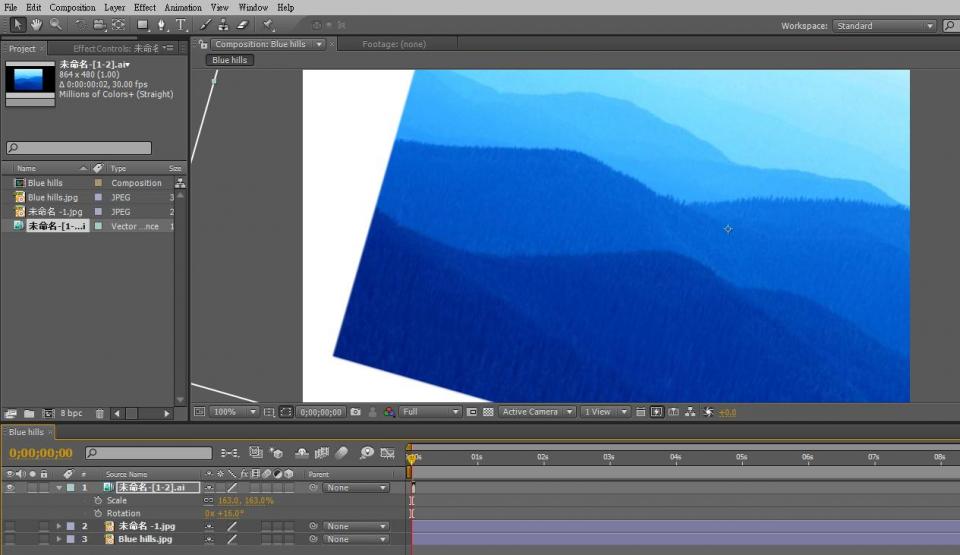Toggle Rotation property stopwatch

98,513
